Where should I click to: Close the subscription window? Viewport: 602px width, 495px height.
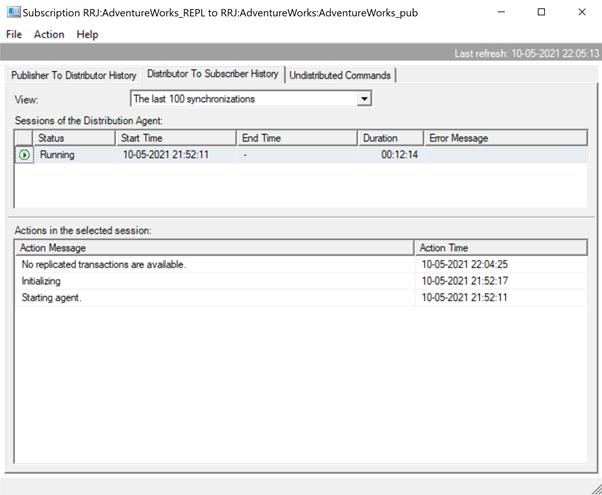point(582,12)
